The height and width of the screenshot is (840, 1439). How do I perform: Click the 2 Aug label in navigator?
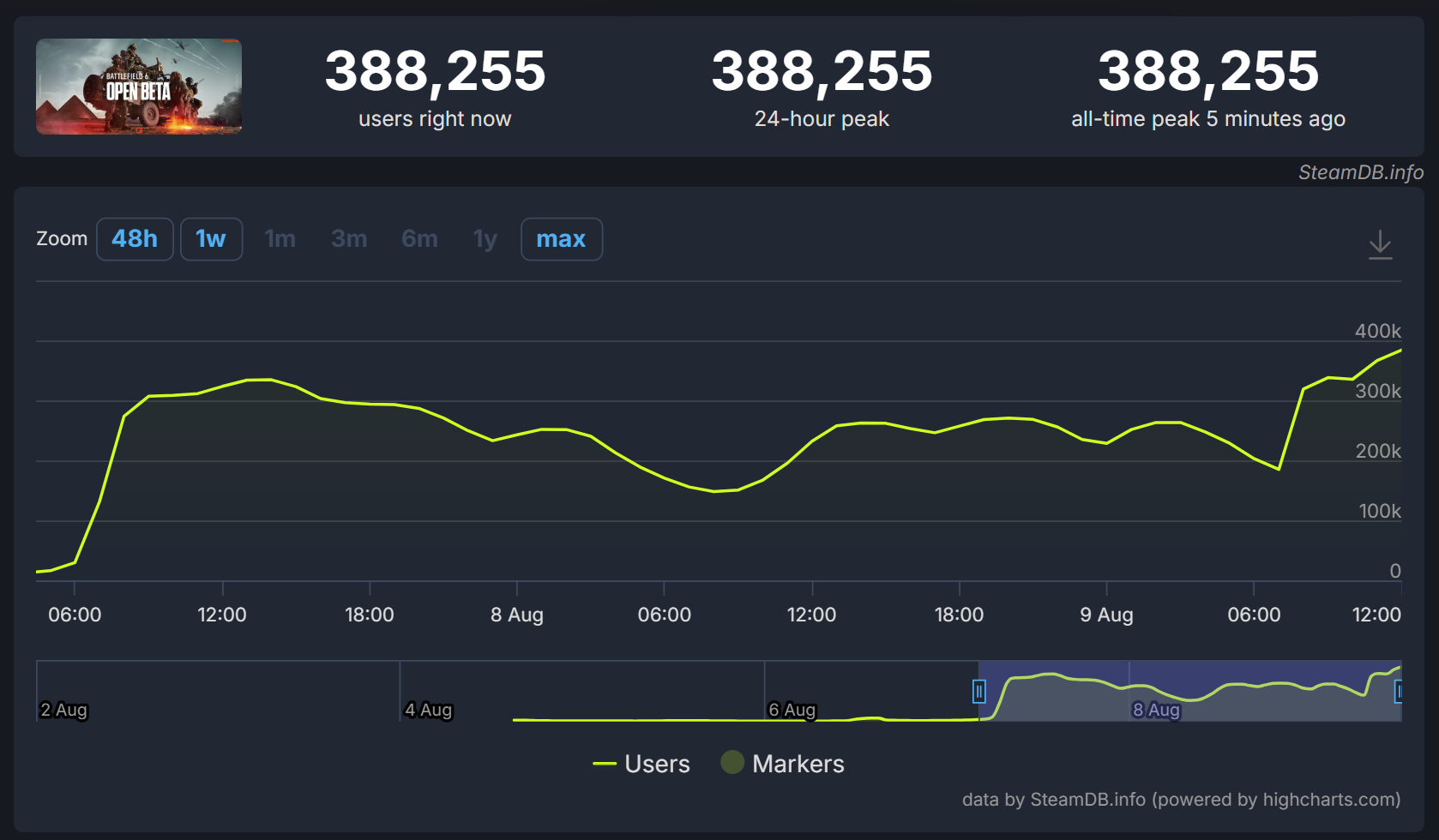[x=64, y=710]
